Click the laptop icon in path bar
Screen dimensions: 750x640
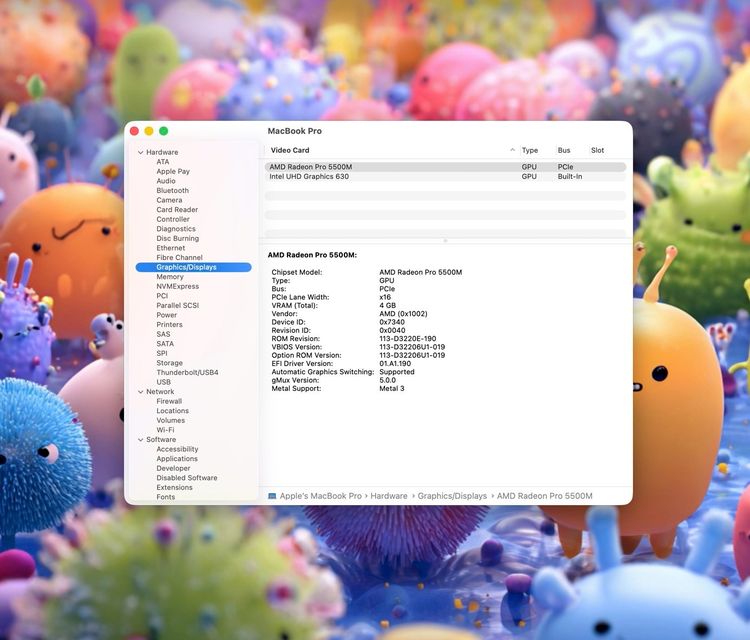pyautogui.click(x=272, y=496)
